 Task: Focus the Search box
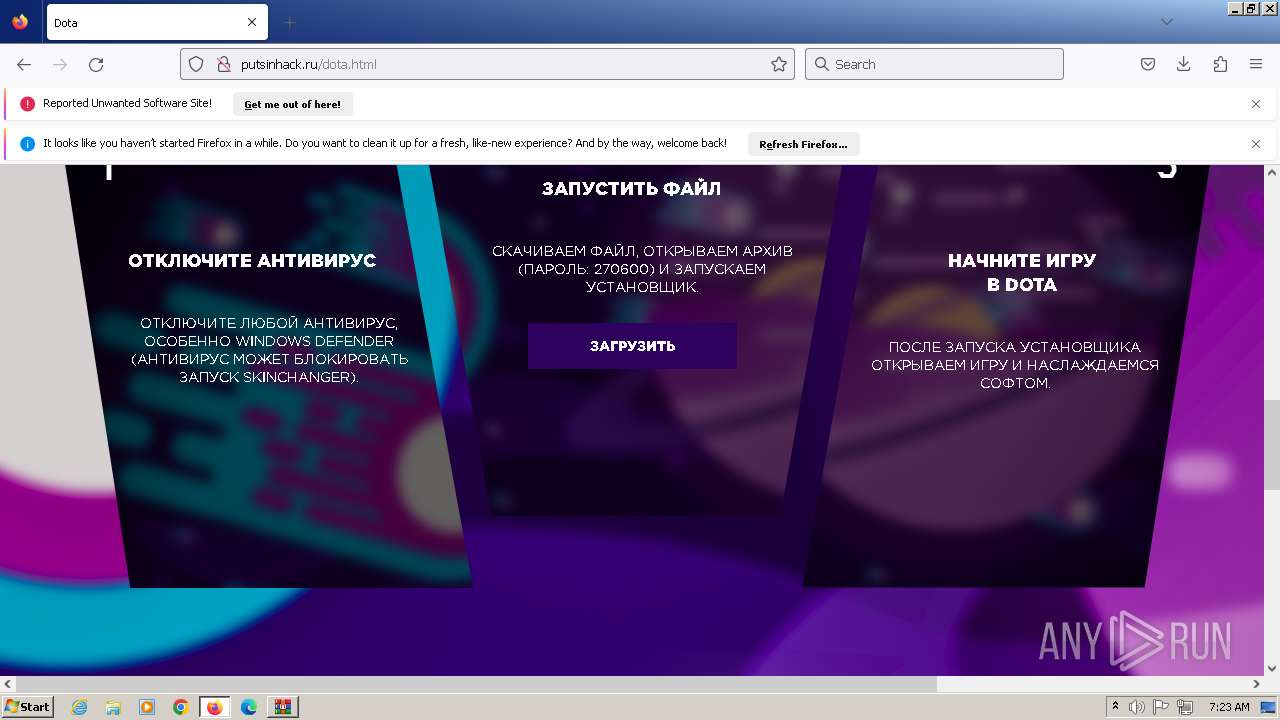(934, 64)
